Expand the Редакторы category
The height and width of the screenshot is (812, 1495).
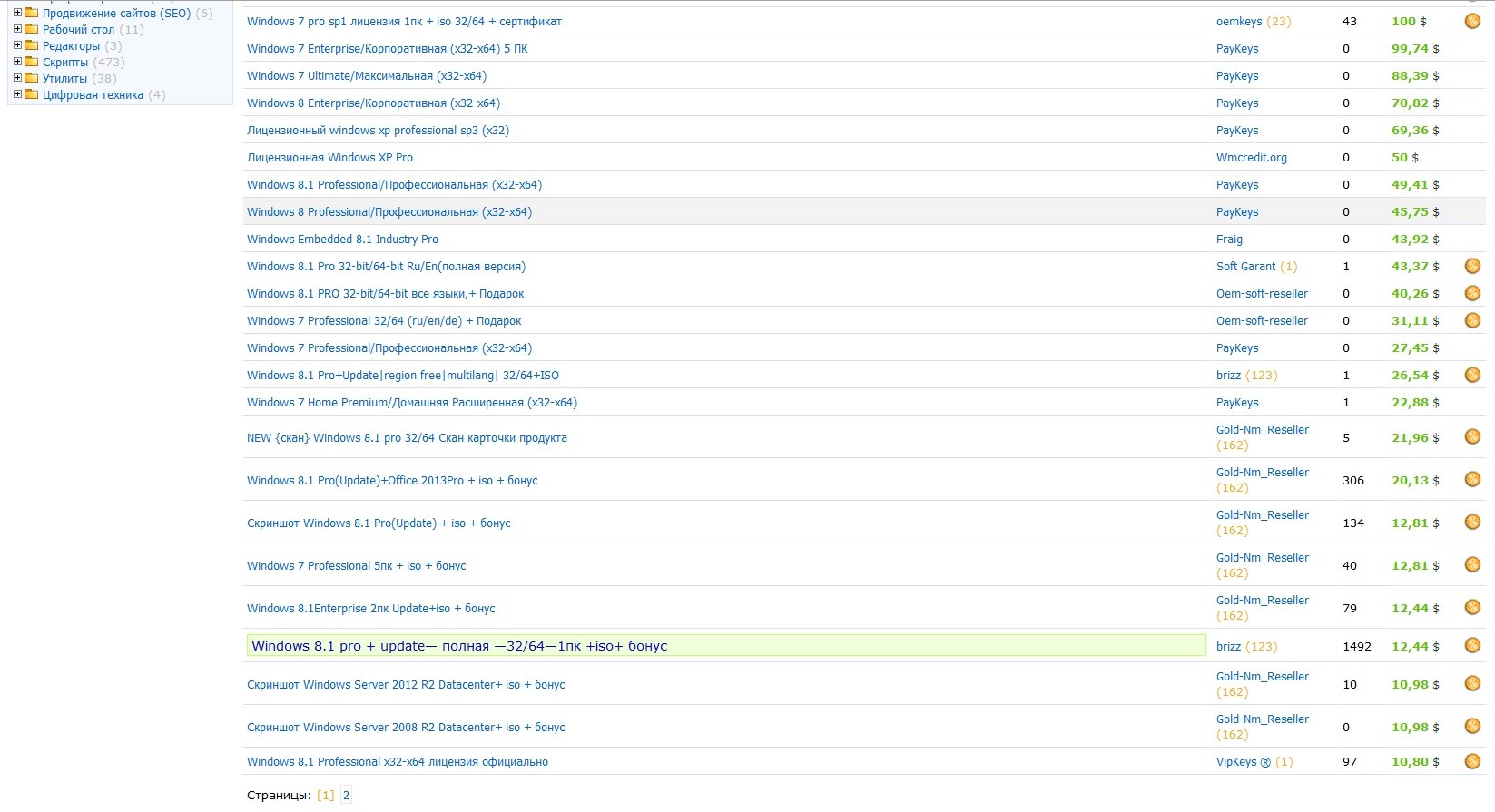pos(17,45)
